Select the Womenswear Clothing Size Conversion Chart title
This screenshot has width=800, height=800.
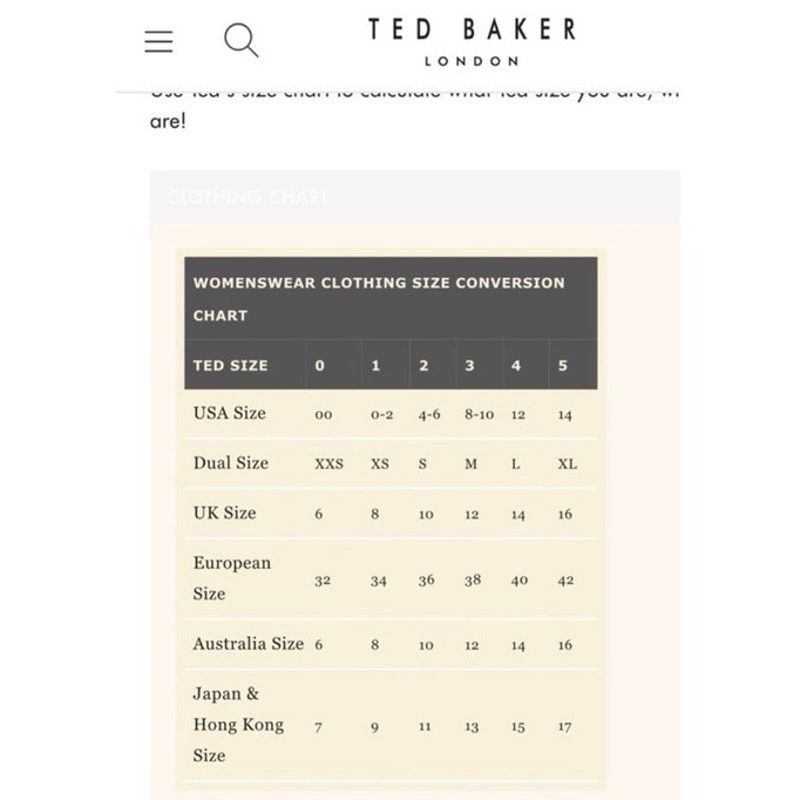point(379,299)
